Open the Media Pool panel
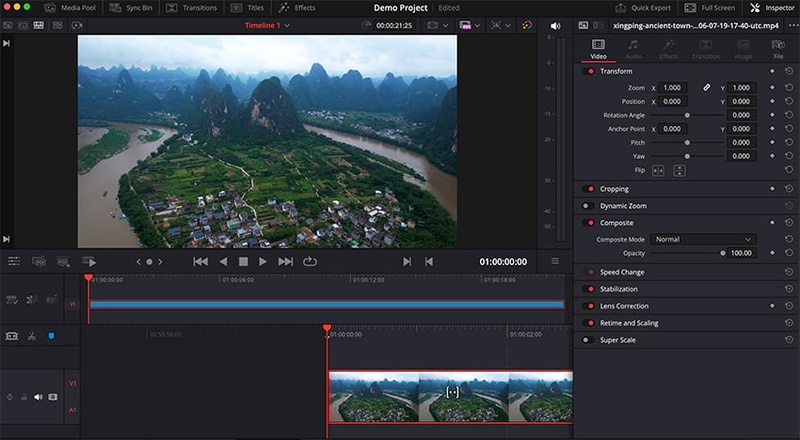The height and width of the screenshot is (440, 800). tap(70, 8)
